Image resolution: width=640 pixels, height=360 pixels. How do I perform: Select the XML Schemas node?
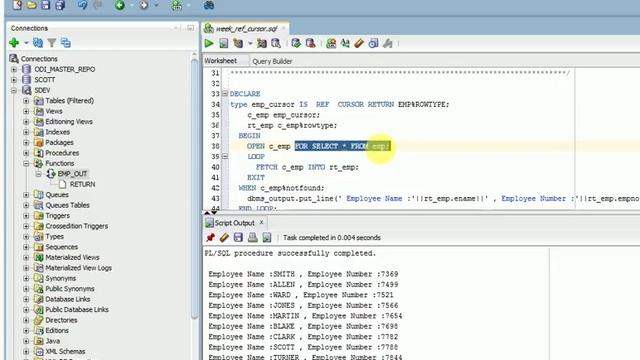(65, 351)
